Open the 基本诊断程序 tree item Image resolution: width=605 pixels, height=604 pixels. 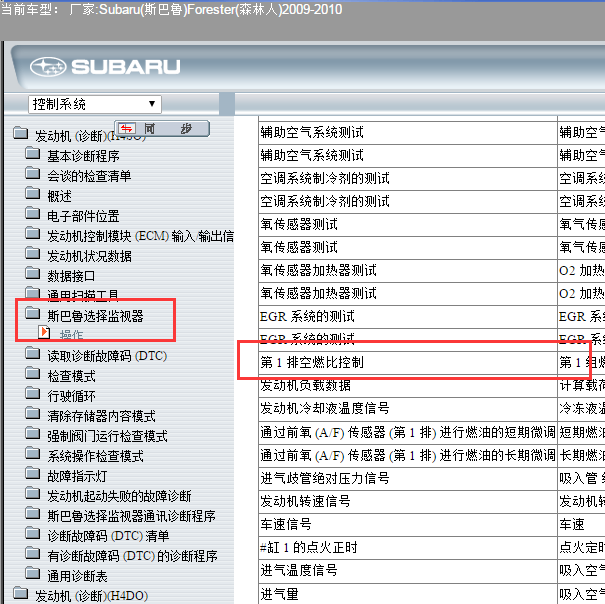tap(83, 156)
